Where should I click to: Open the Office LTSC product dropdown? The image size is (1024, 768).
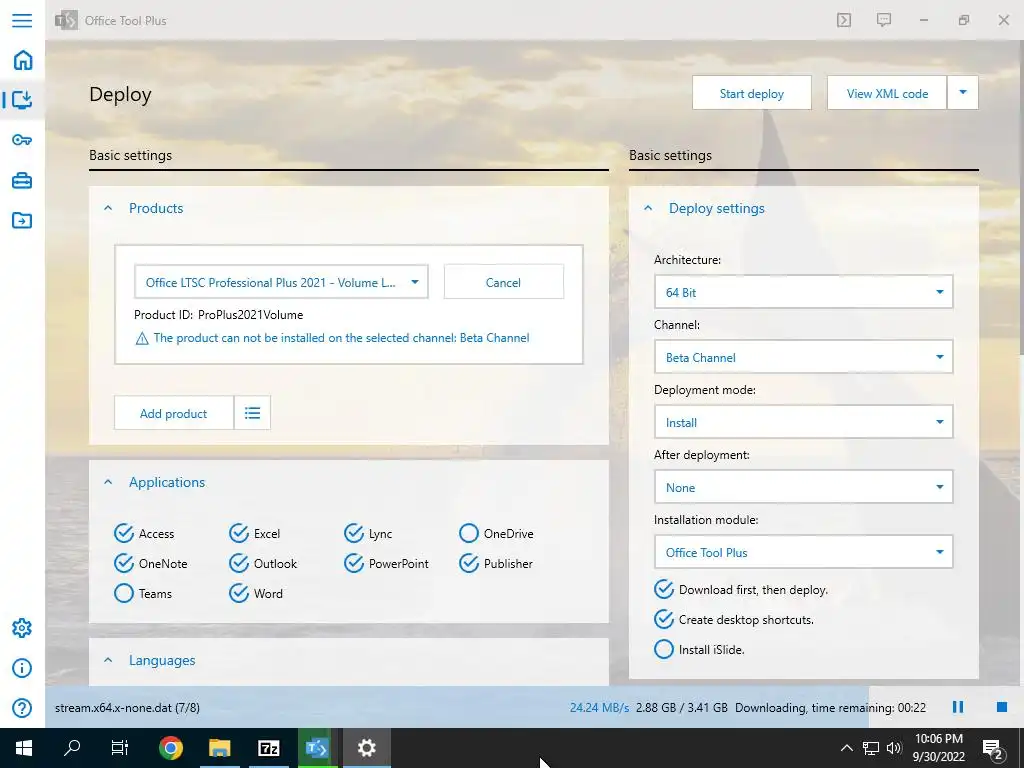click(281, 282)
